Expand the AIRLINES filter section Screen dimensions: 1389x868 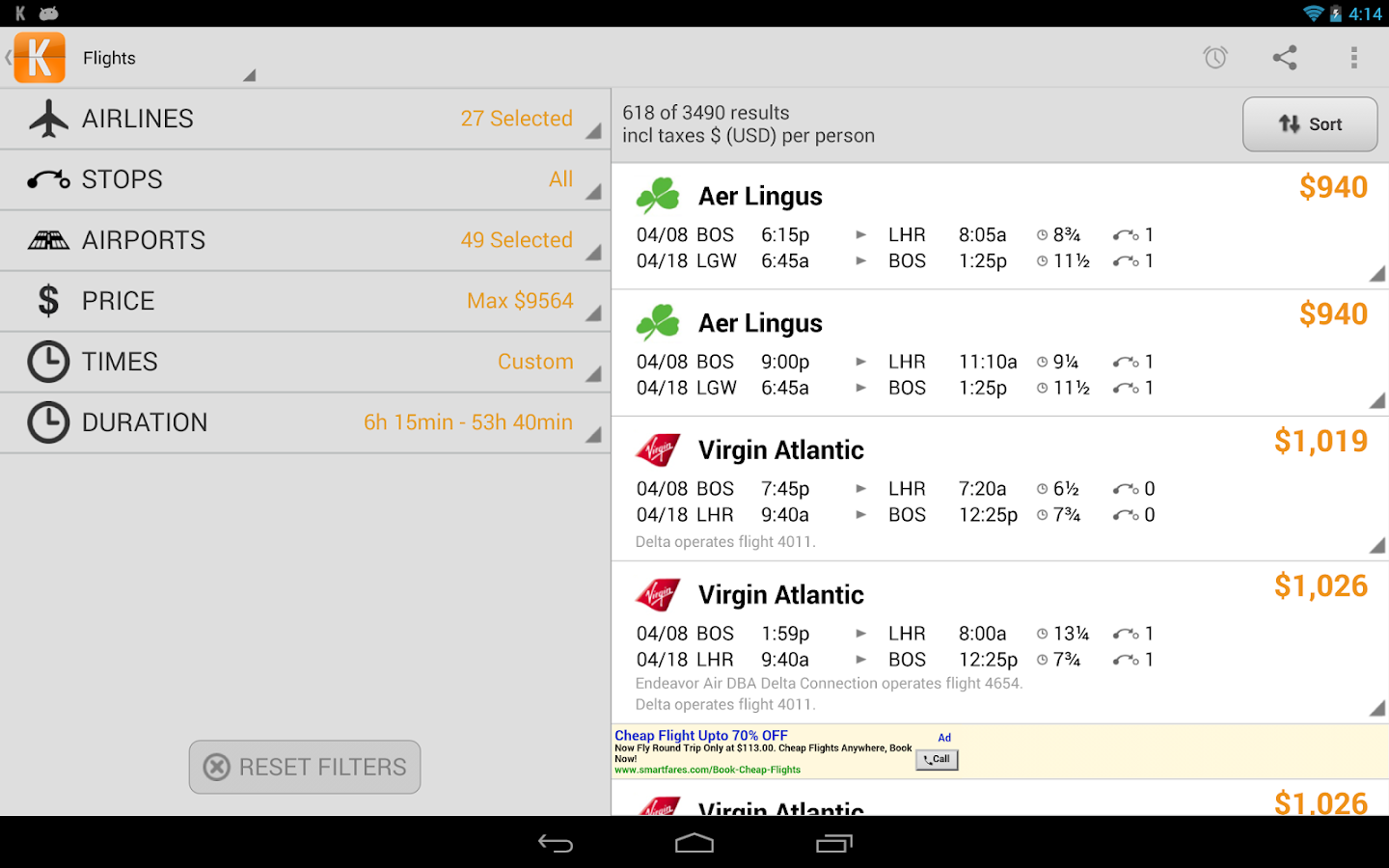[305, 118]
